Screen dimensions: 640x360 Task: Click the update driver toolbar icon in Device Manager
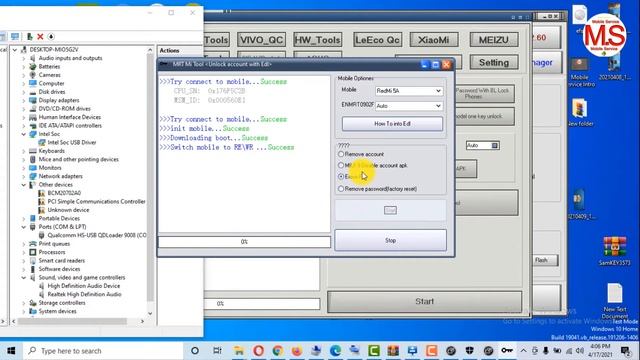point(29,36)
